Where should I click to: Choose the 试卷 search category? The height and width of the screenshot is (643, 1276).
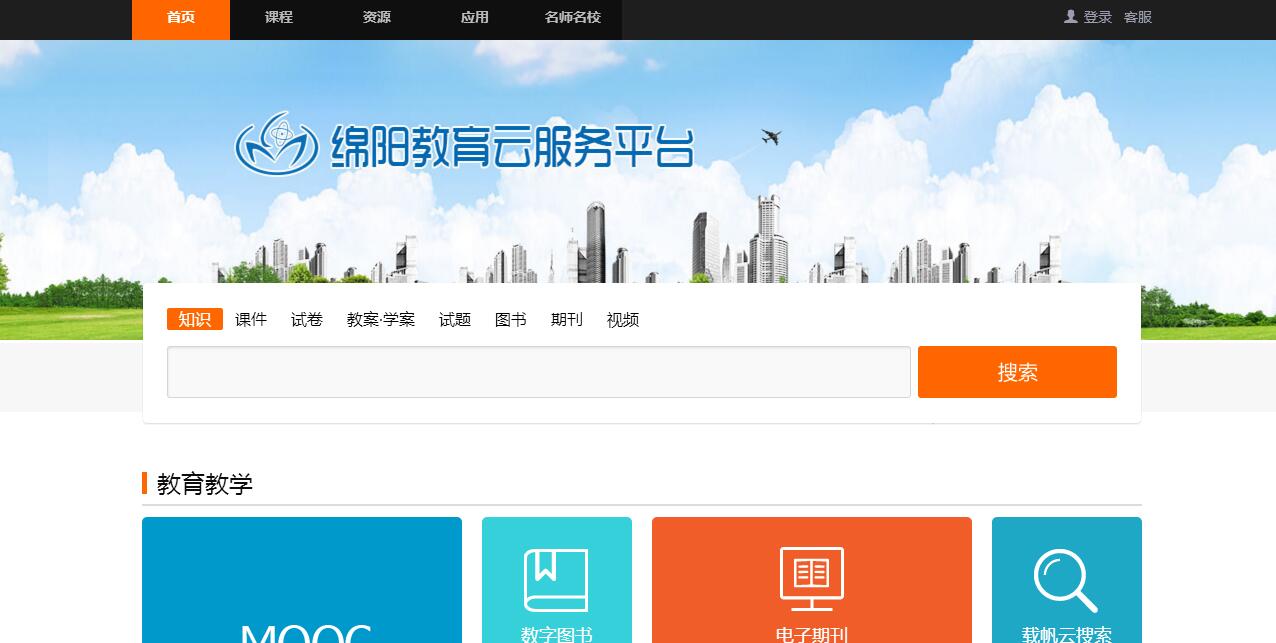tap(307, 320)
